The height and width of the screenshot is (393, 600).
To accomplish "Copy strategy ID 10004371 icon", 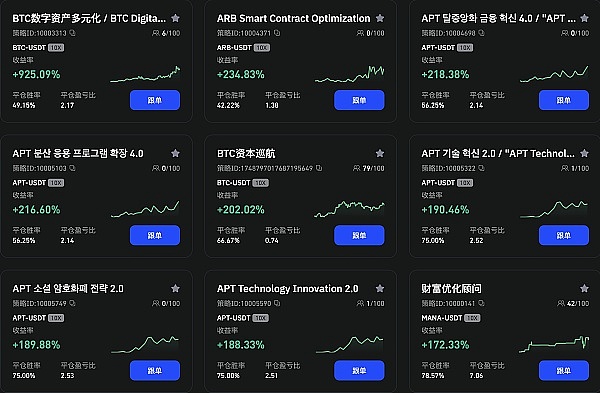I will pos(277,33).
